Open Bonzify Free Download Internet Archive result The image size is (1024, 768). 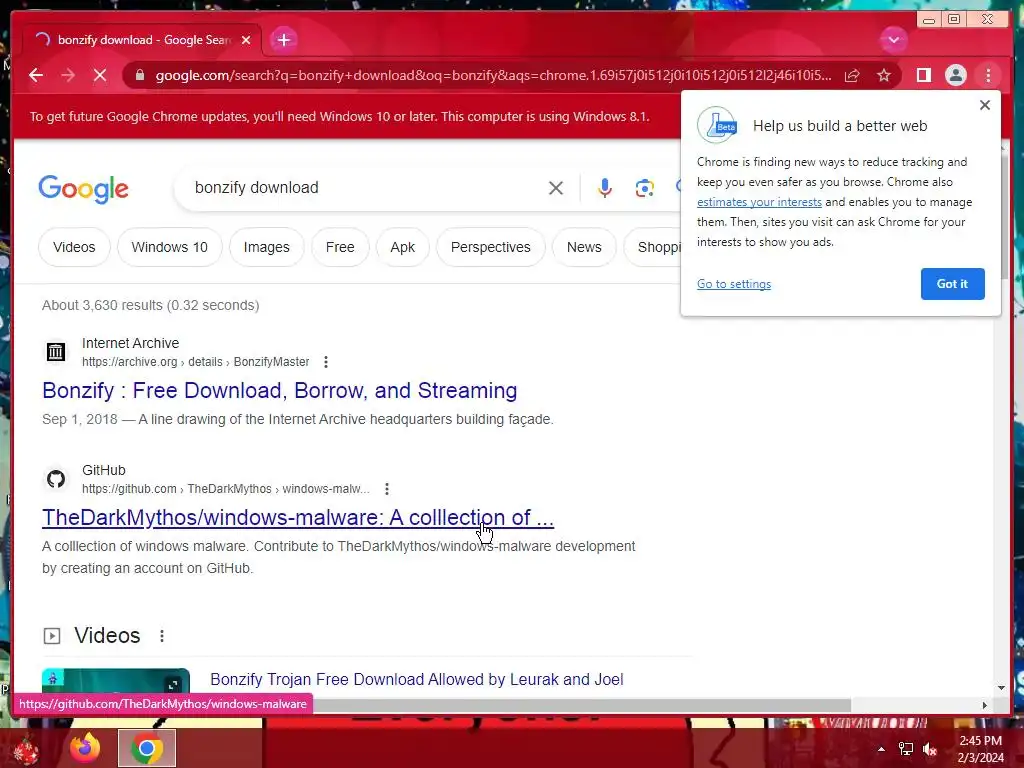pos(280,391)
